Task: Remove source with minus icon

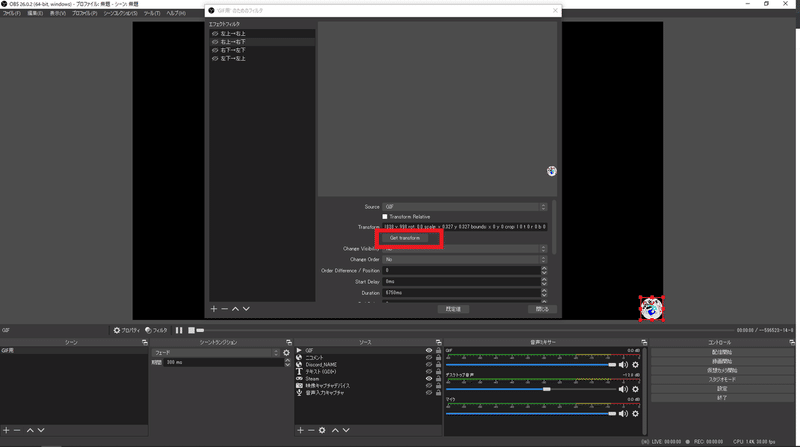Action: click(311, 430)
